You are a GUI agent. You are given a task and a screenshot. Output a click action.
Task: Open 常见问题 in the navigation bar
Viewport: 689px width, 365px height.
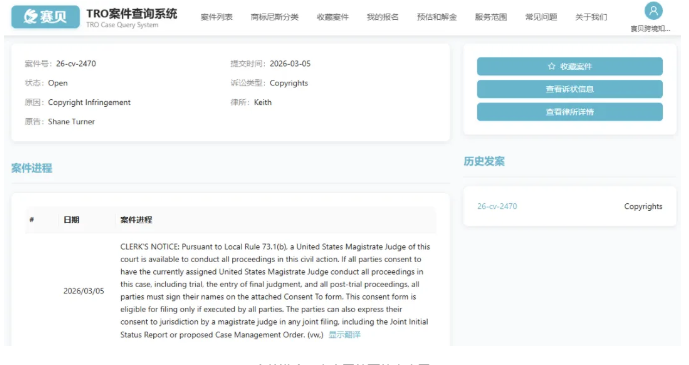pos(541,17)
